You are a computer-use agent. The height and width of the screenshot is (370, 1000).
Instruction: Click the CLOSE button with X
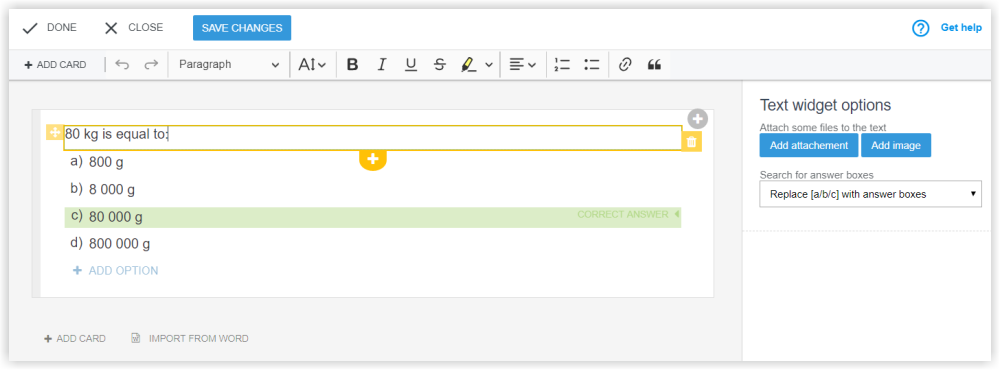pyautogui.click(x=134, y=28)
